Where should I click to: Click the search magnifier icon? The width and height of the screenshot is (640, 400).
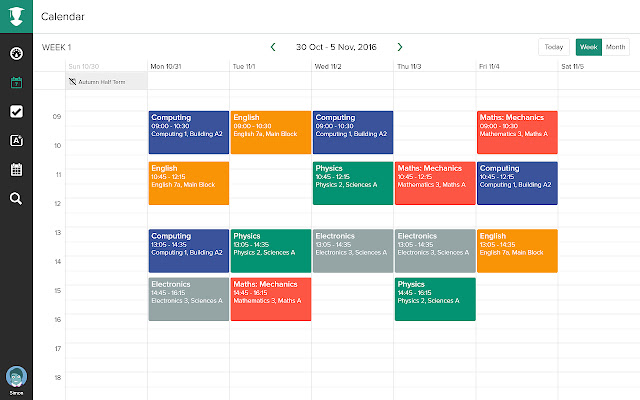click(x=16, y=198)
